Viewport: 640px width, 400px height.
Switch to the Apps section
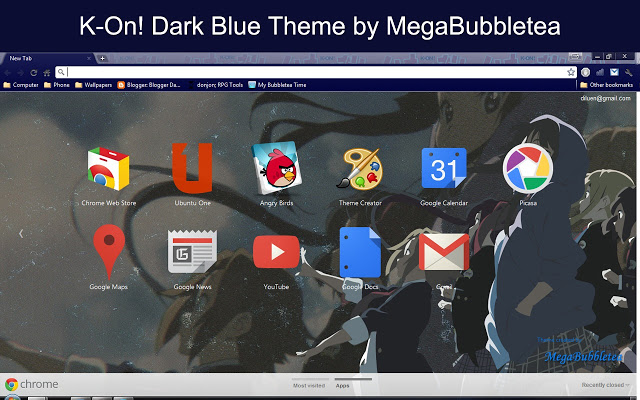pos(342,385)
